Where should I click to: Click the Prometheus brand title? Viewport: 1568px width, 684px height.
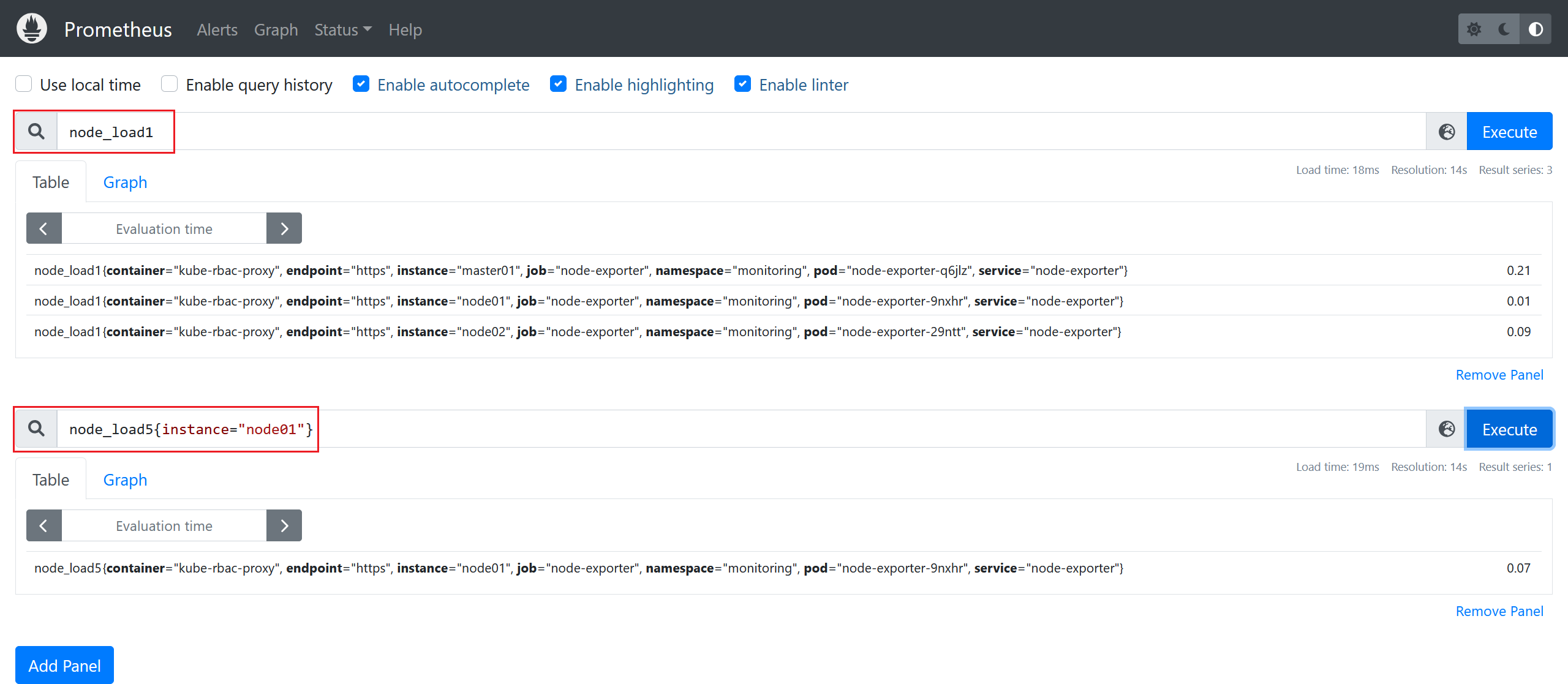click(118, 29)
